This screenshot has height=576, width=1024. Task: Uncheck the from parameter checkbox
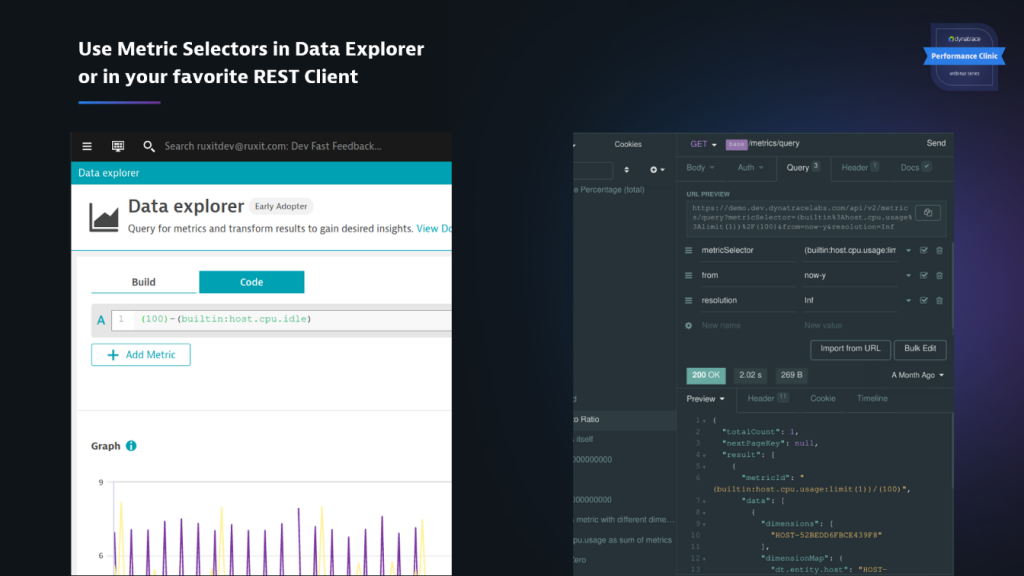click(924, 275)
